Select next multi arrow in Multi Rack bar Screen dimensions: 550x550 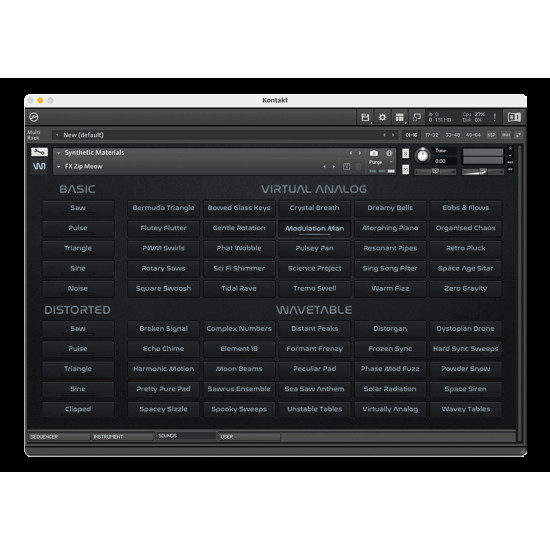[393, 135]
